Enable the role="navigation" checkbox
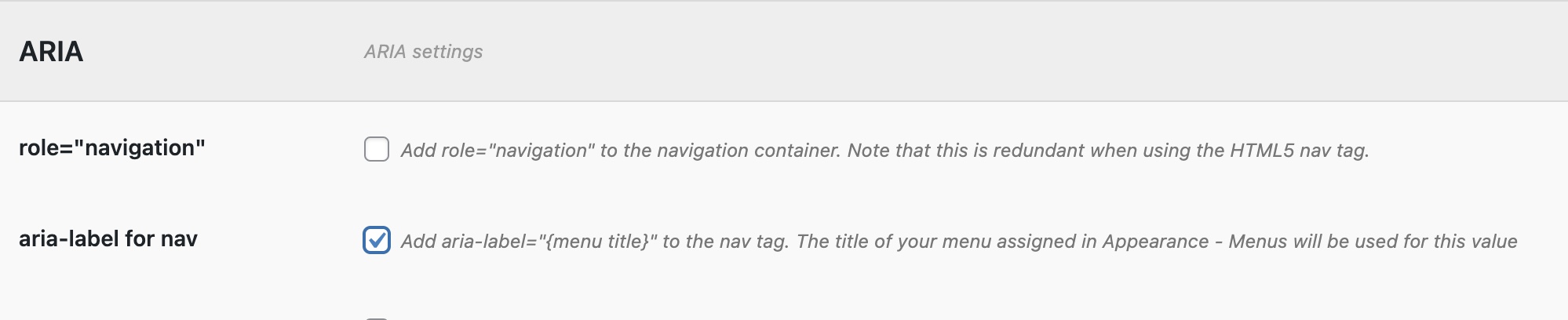This screenshot has width=1568, height=320. click(377, 149)
